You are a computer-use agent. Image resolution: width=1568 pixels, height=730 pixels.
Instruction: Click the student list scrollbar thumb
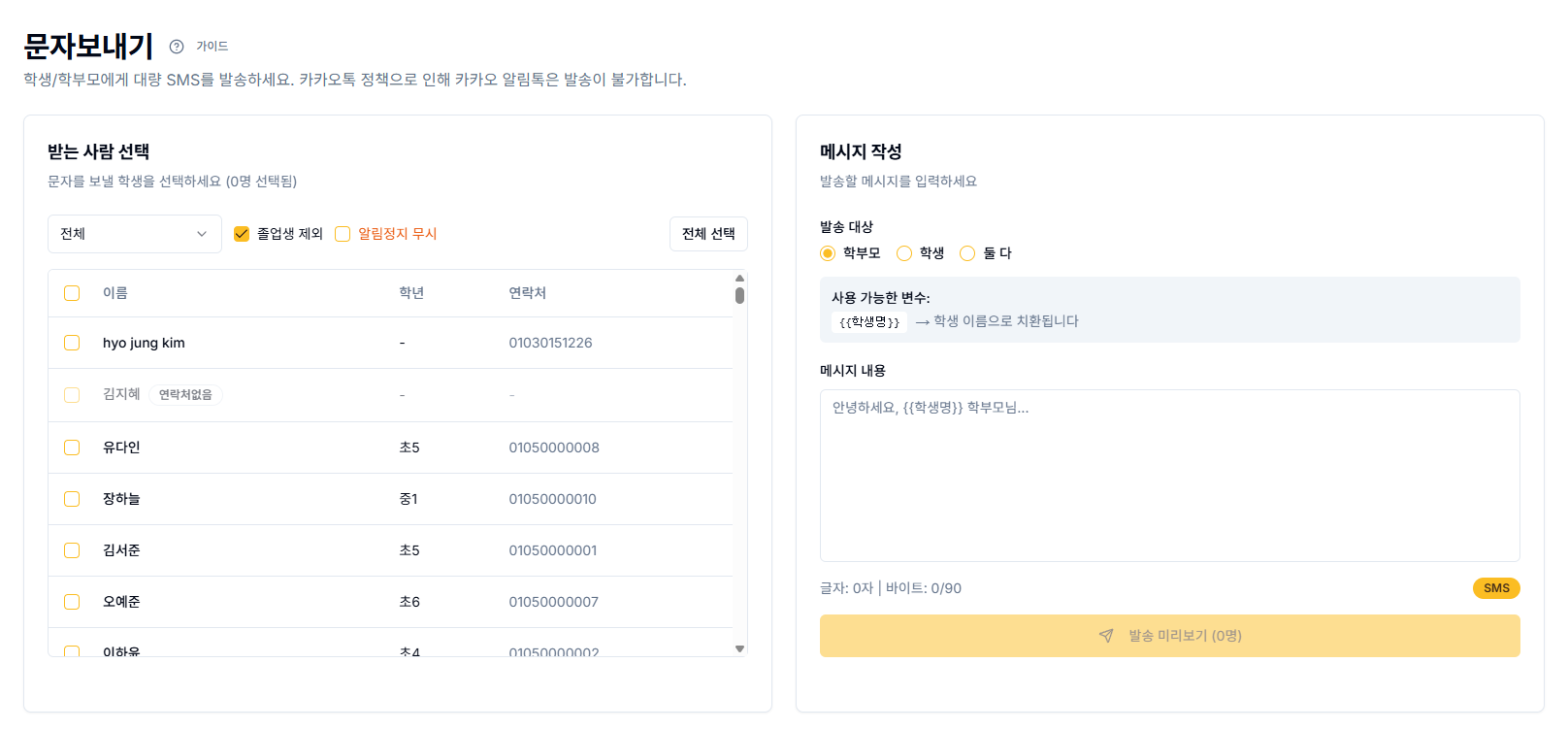tap(739, 295)
